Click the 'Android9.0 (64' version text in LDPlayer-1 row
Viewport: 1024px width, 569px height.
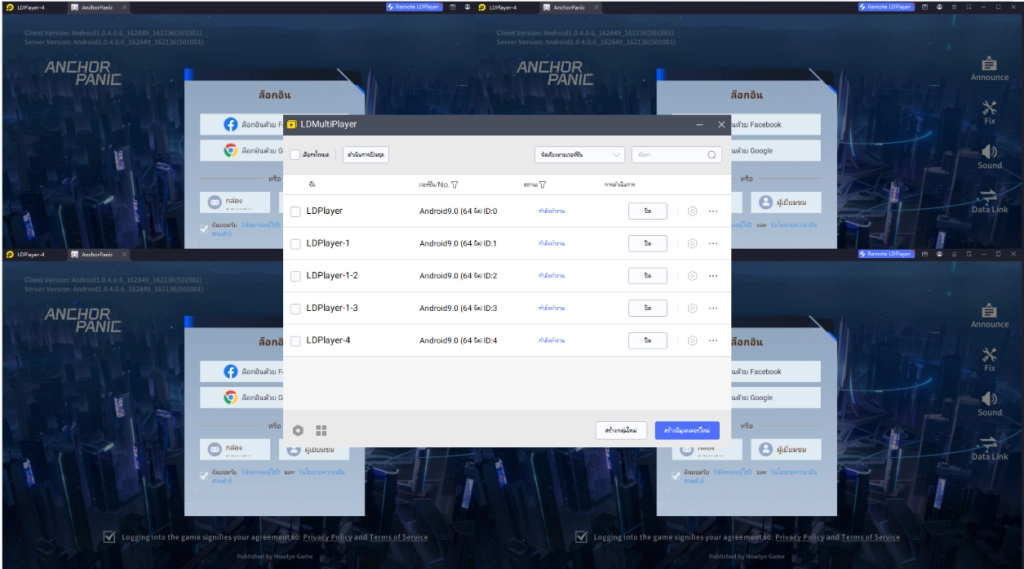[x=445, y=244]
